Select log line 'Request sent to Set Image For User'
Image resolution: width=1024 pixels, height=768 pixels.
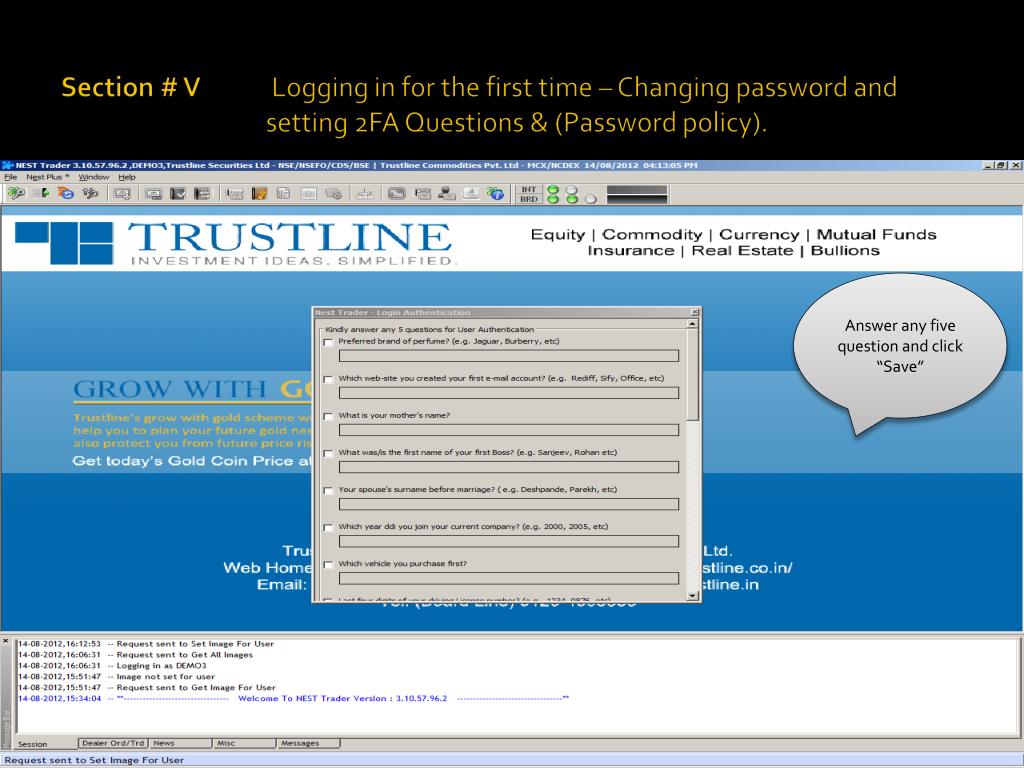point(146,644)
